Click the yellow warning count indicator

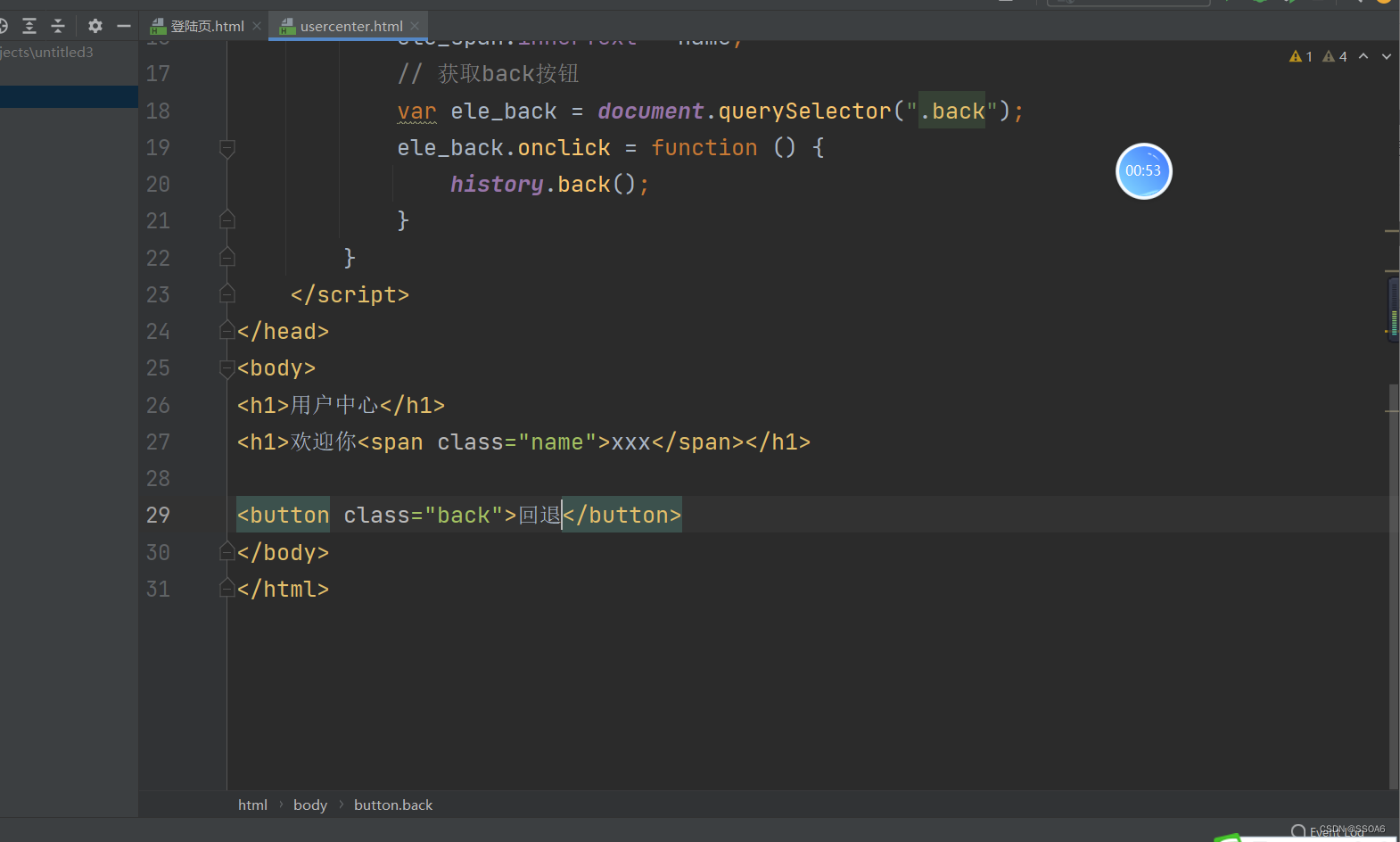point(1300,56)
